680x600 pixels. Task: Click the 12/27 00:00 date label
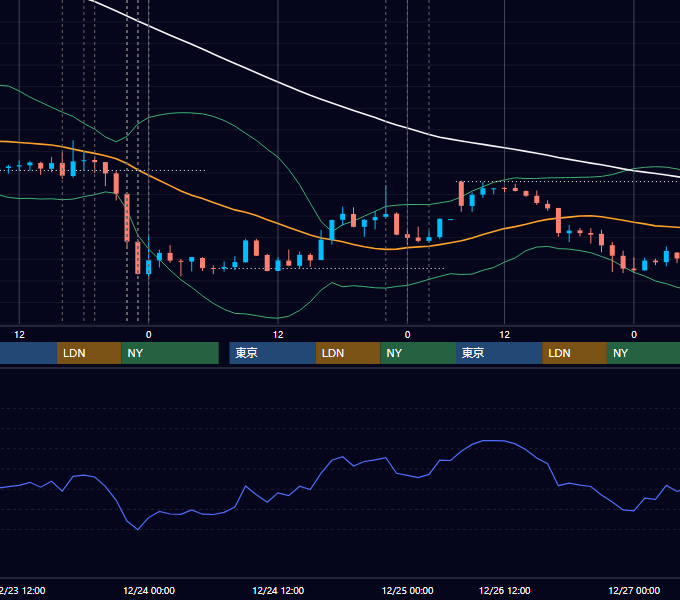tap(634, 590)
